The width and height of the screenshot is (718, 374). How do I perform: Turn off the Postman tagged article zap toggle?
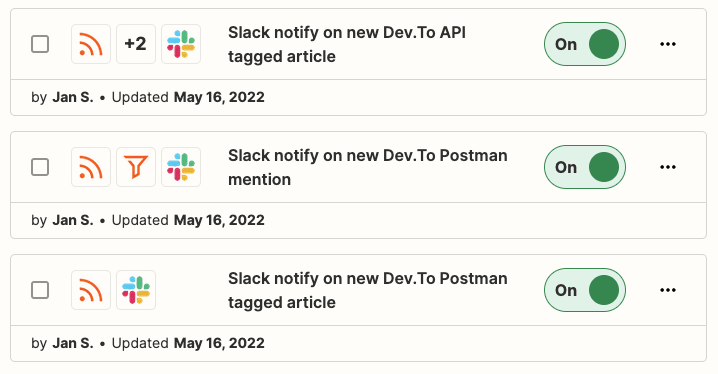click(x=585, y=290)
